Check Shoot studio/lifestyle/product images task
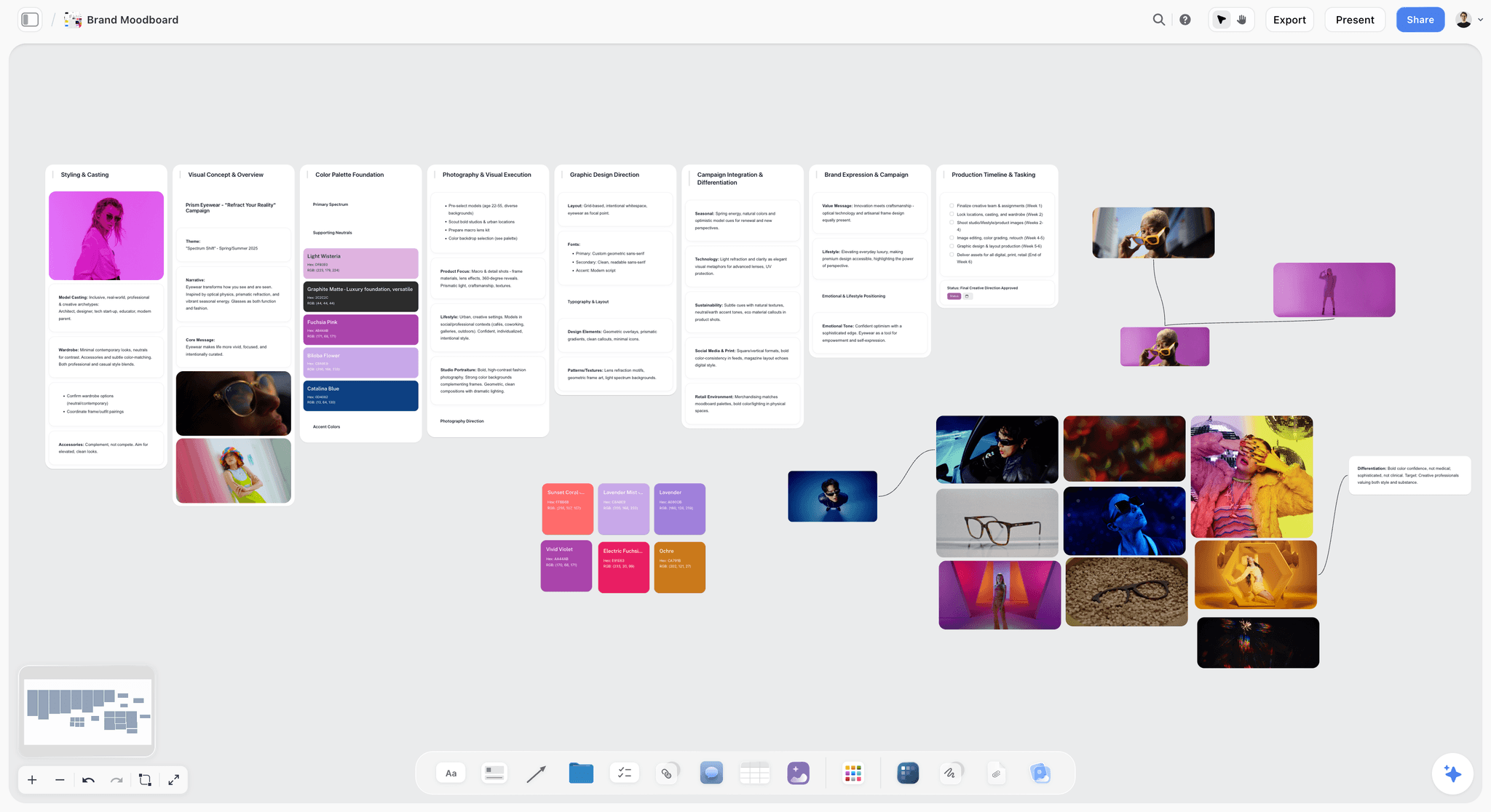1491x812 pixels. pos(952,223)
